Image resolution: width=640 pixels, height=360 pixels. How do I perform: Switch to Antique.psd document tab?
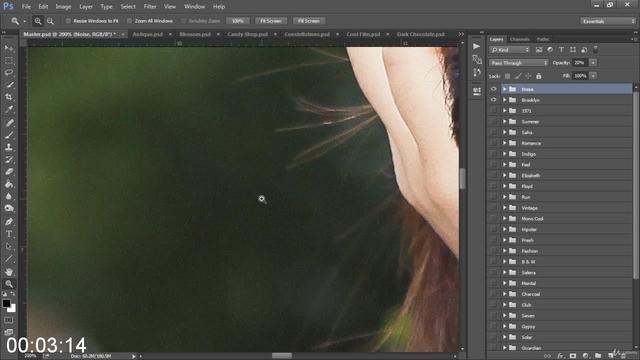148,34
